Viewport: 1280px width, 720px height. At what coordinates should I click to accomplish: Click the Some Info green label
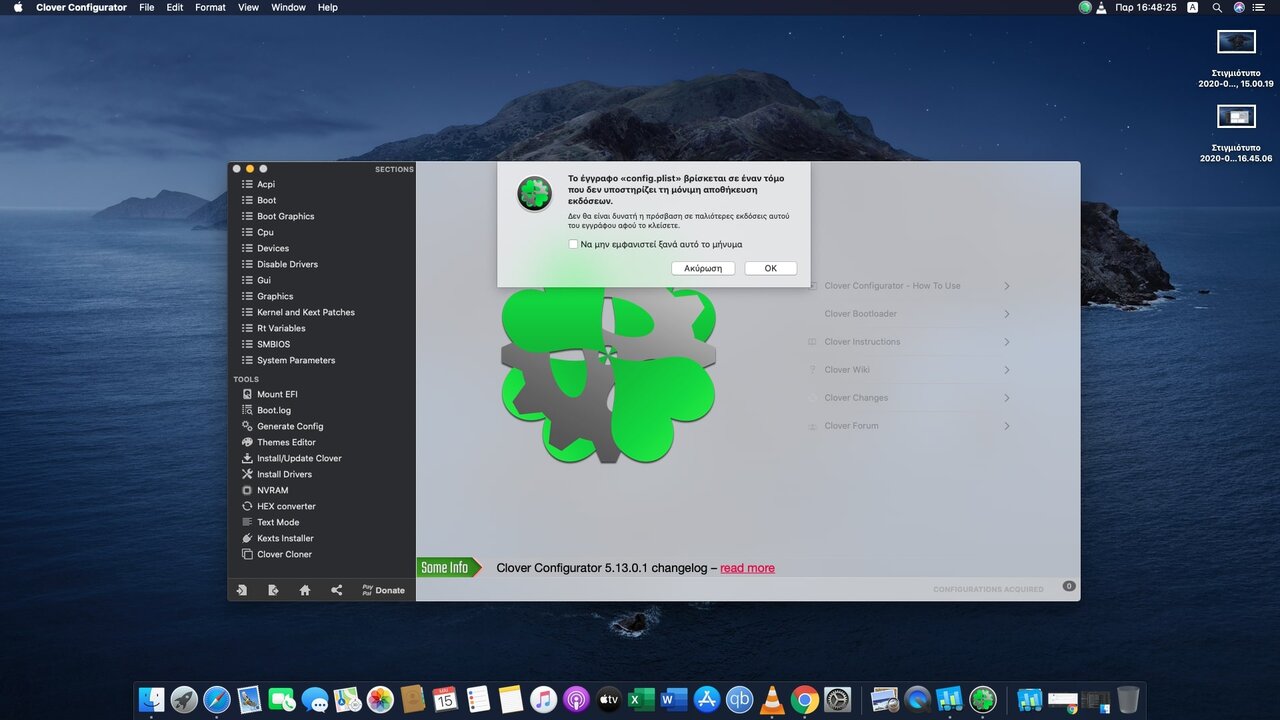449,568
